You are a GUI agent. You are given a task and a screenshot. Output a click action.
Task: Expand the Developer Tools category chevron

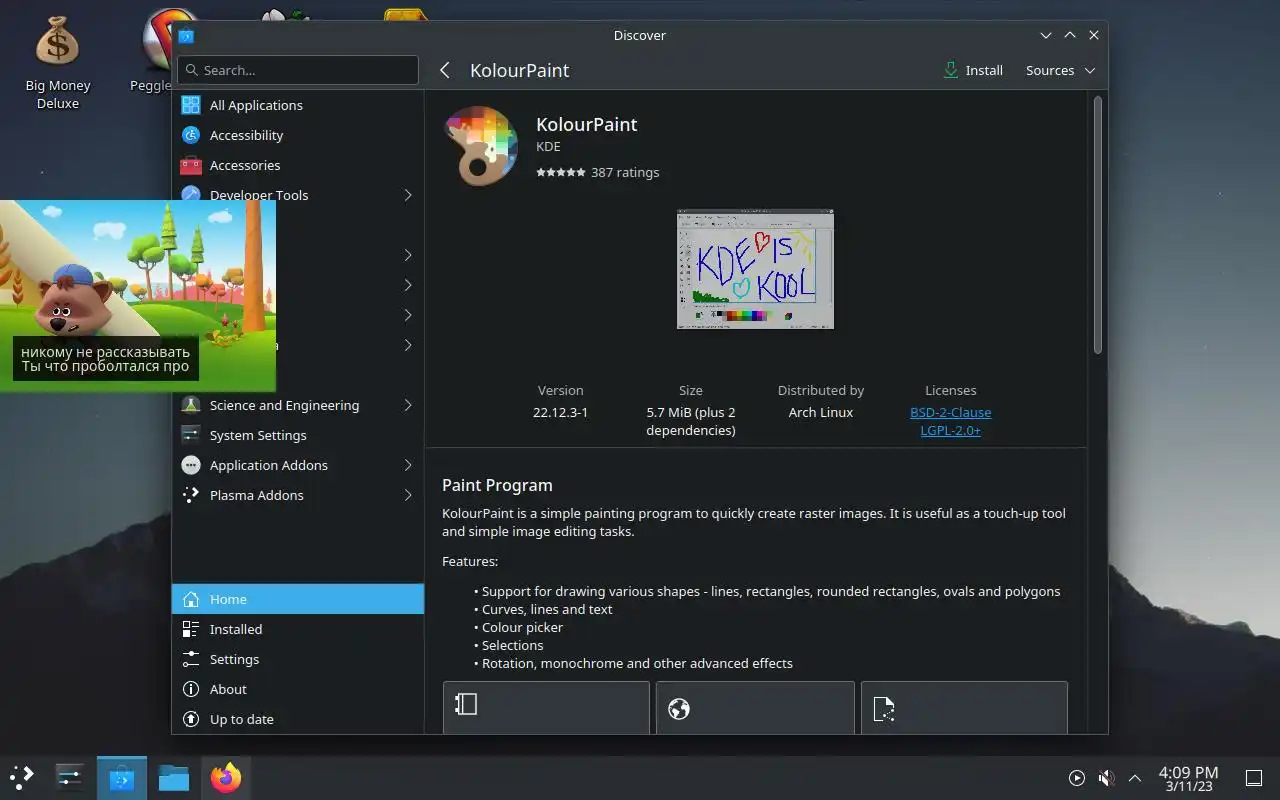(407, 195)
